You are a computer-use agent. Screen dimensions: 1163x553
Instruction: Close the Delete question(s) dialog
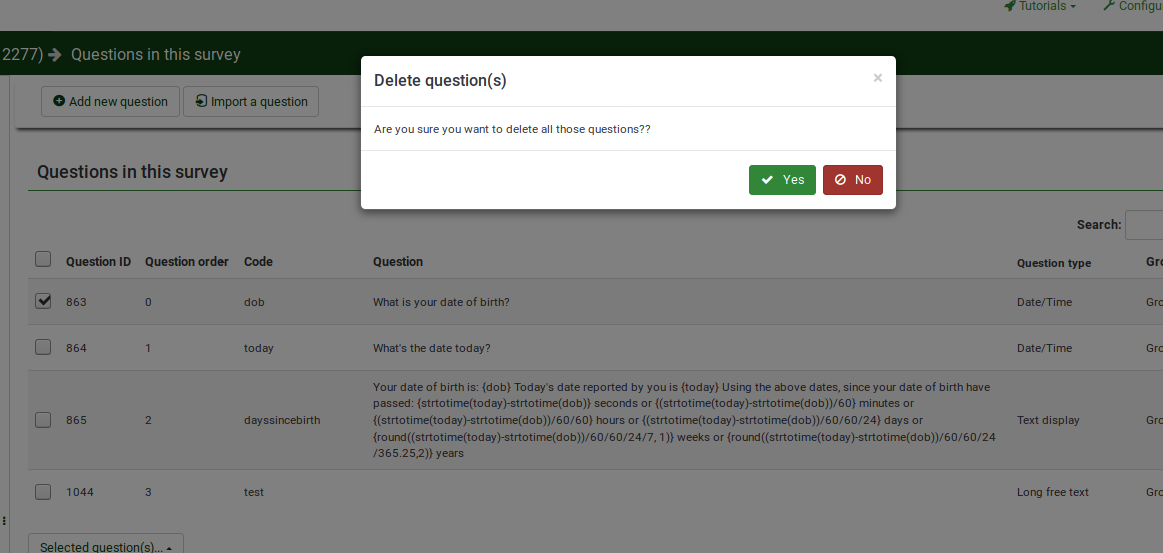click(878, 78)
